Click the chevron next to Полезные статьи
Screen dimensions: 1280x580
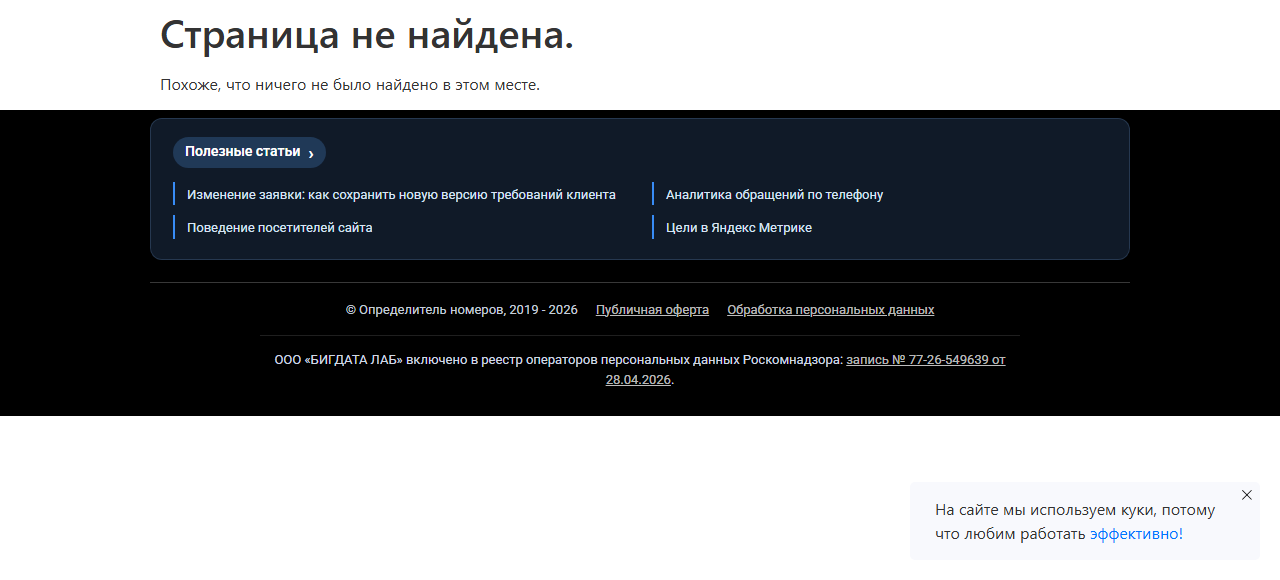pyautogui.click(x=311, y=154)
